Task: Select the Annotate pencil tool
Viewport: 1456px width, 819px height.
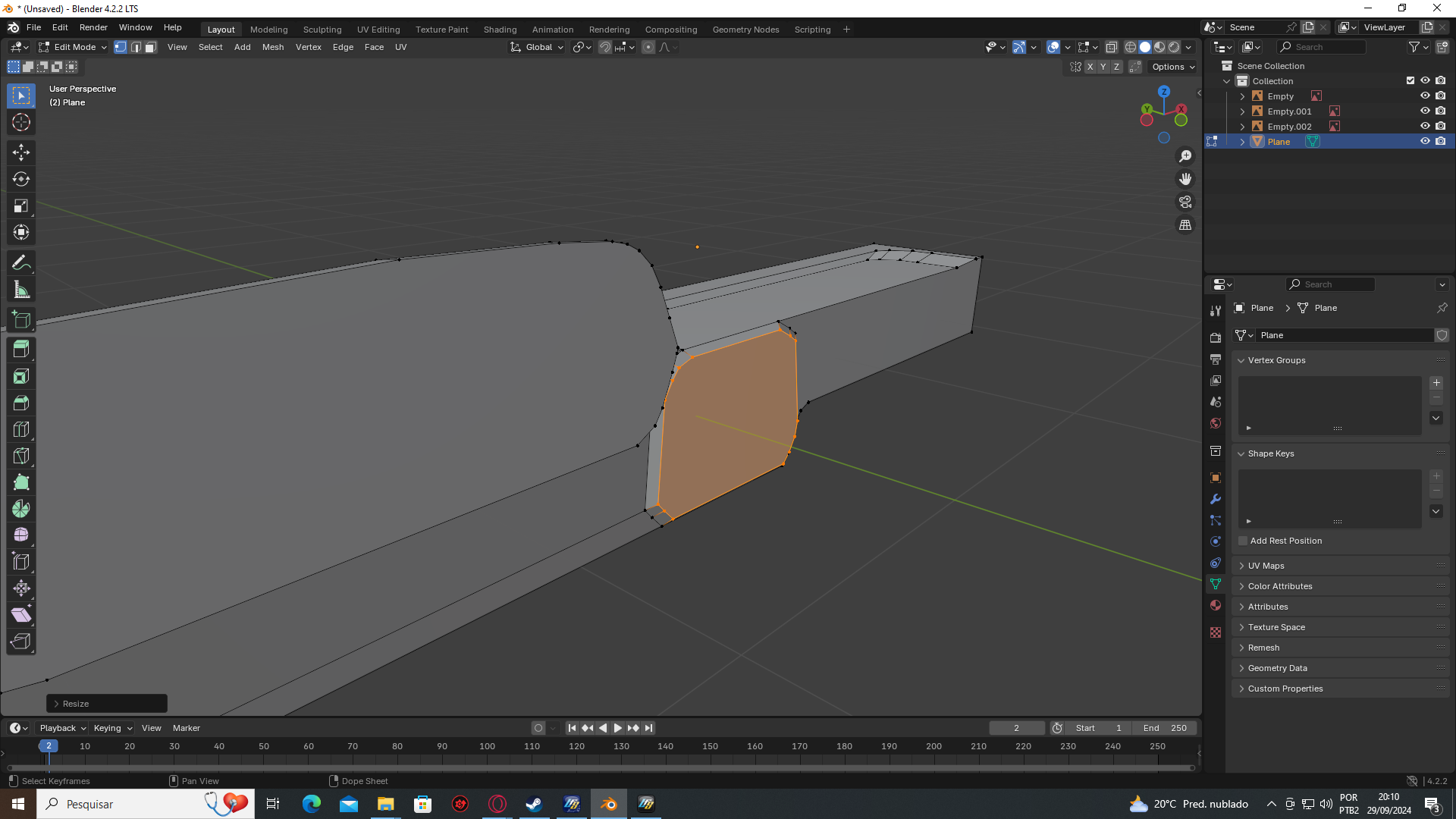Action: click(x=21, y=263)
